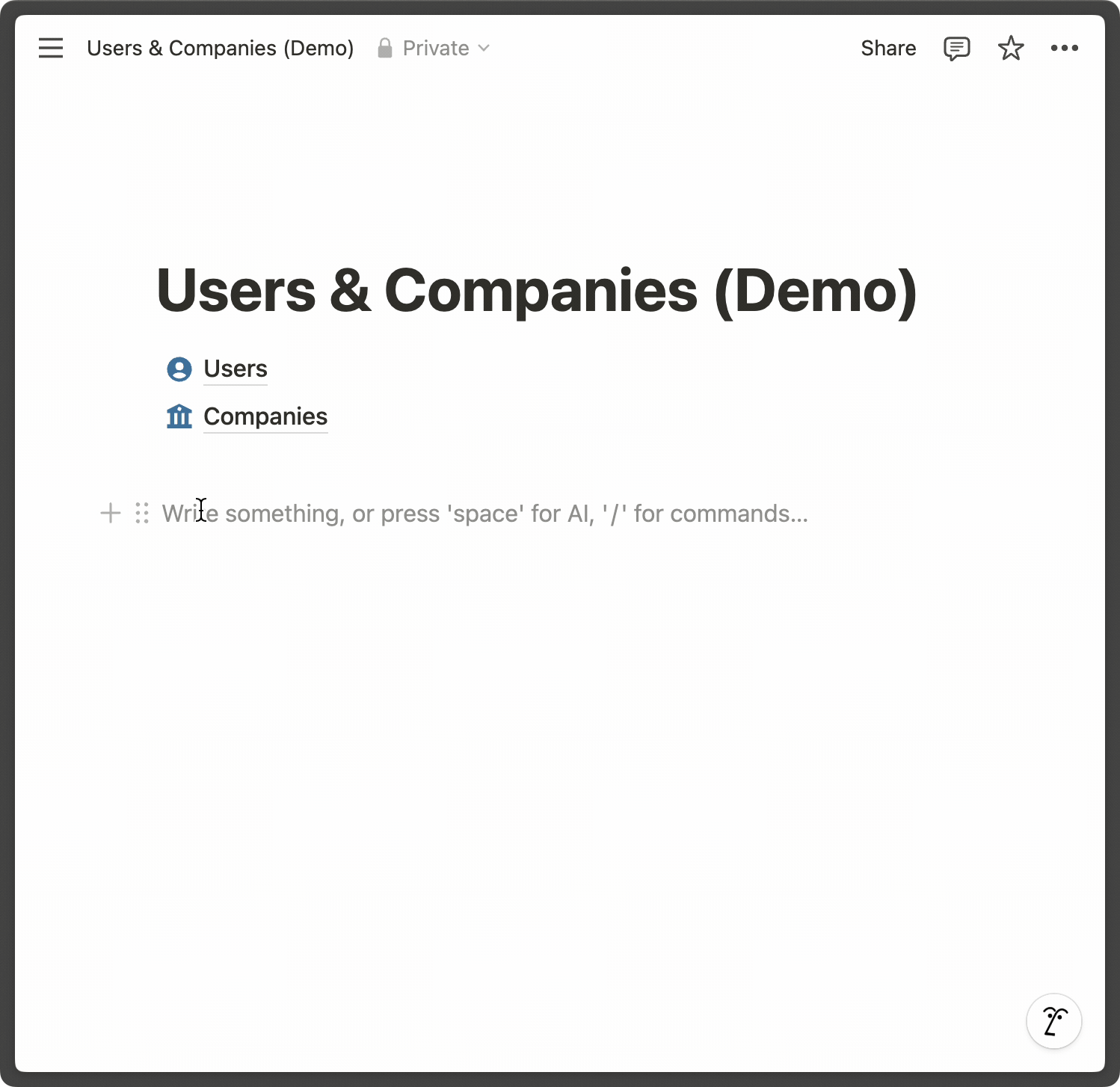
Task: Click the six-dot block drag handle
Action: click(142, 514)
